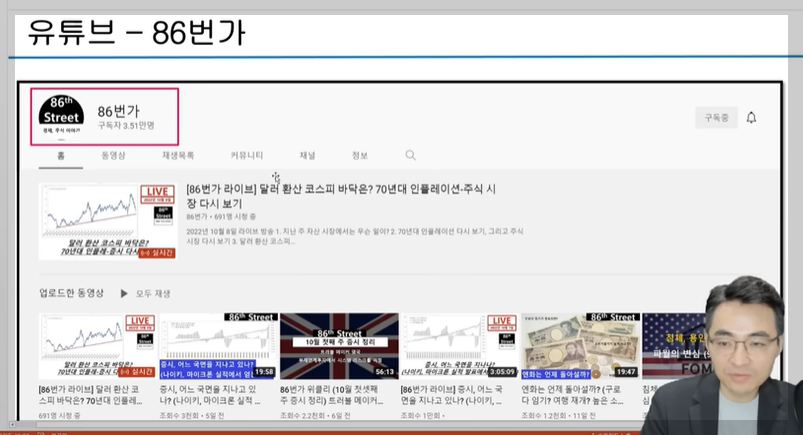Screen dimensions: 803x435
Task: Click the 업로드한 동영상 section heading
Action: pyautogui.click(x=71, y=293)
